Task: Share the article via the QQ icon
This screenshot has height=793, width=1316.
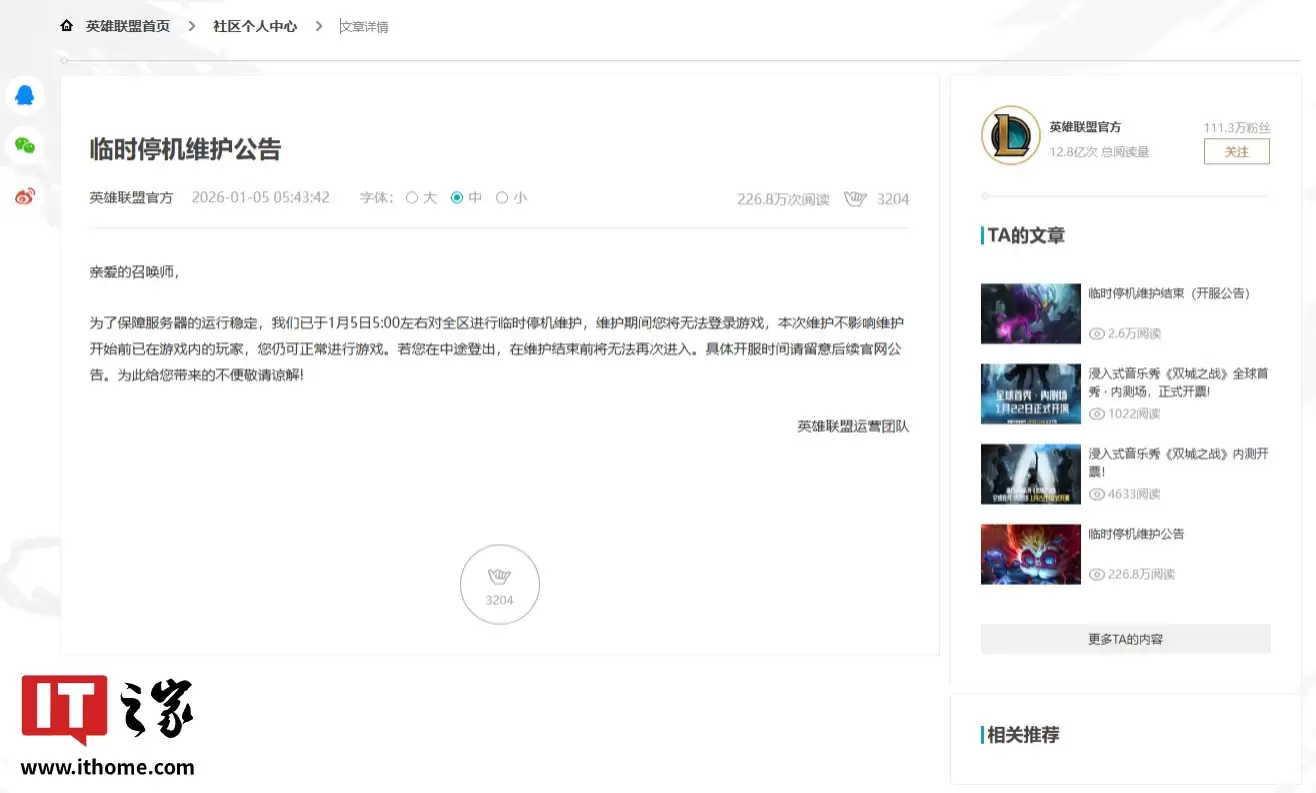Action: (23, 95)
